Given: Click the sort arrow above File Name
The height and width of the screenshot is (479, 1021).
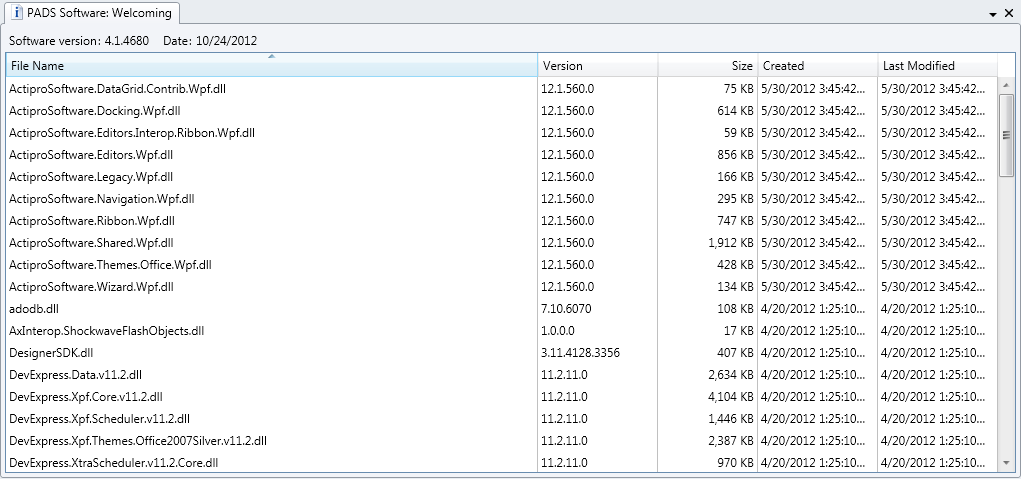Looking at the screenshot, I should pos(271,57).
